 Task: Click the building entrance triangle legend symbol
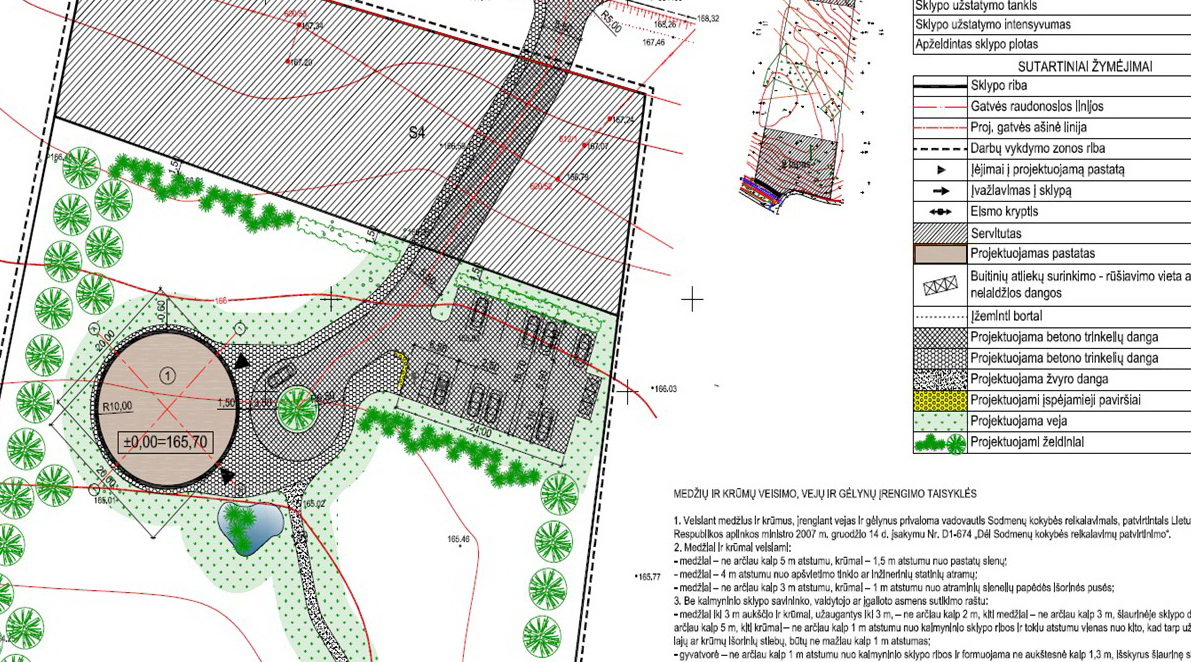[940, 171]
